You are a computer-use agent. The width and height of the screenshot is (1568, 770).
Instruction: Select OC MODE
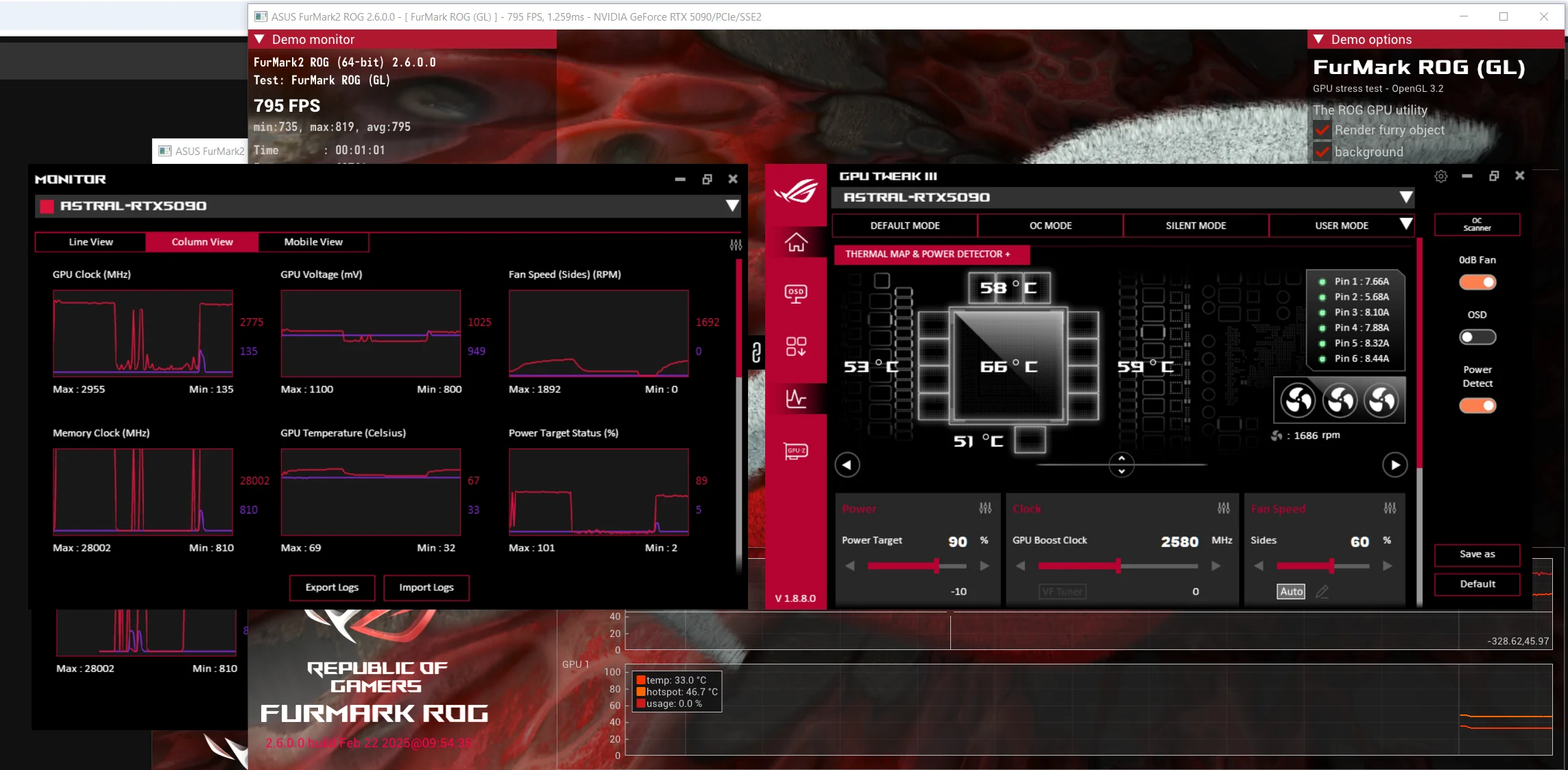click(x=1050, y=226)
